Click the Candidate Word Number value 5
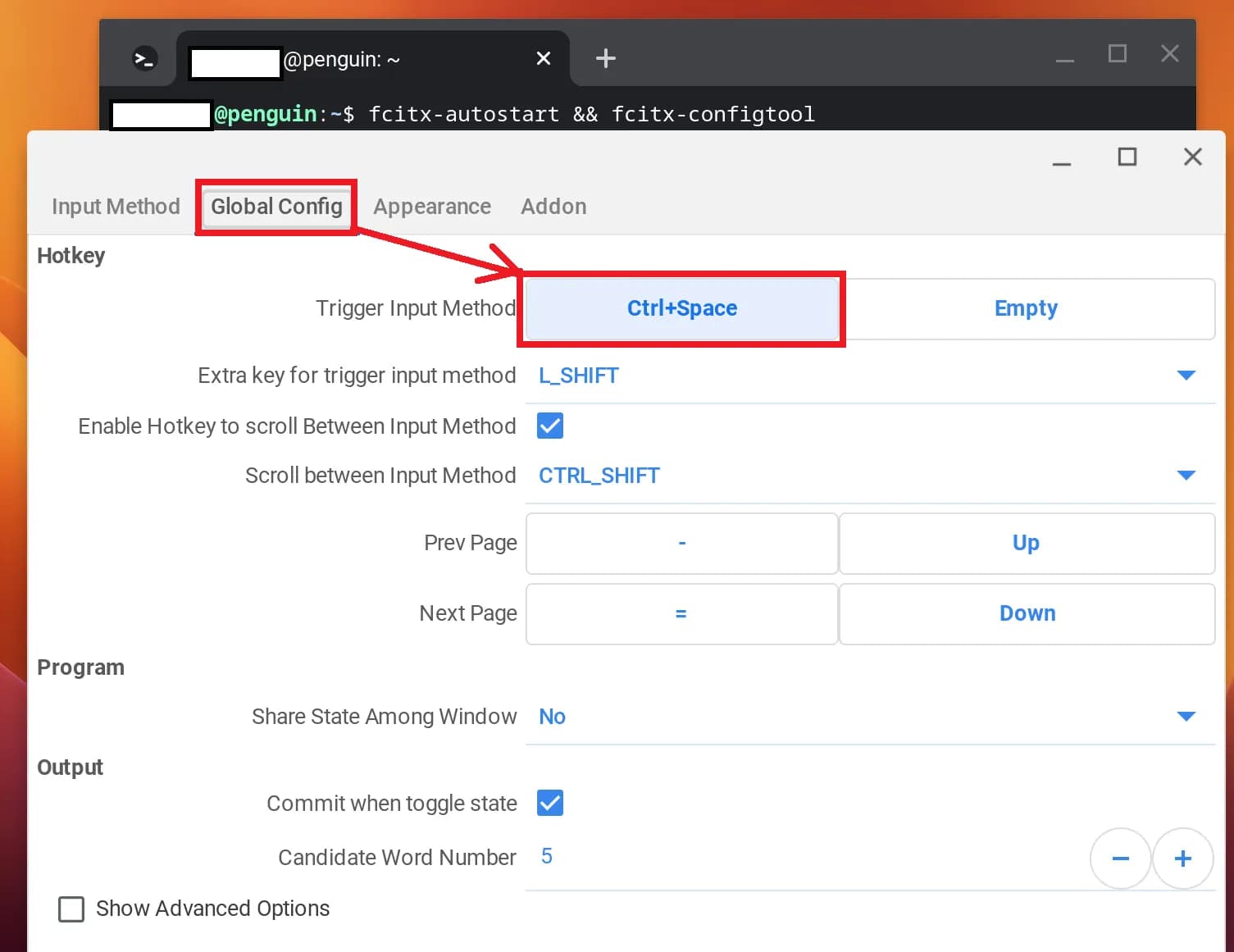 coord(546,857)
